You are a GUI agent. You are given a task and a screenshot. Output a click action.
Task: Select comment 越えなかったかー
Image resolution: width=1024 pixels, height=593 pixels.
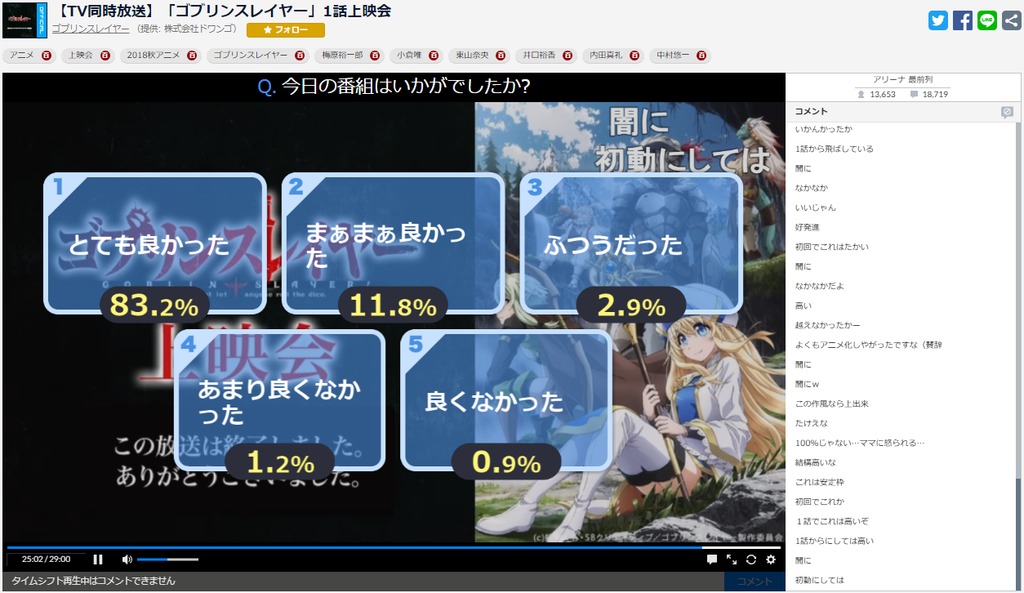827,325
